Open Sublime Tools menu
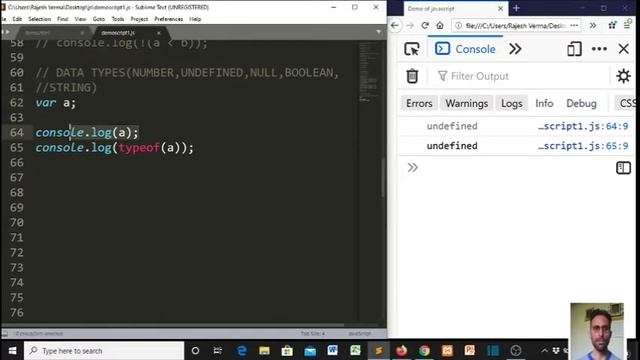 point(118,19)
